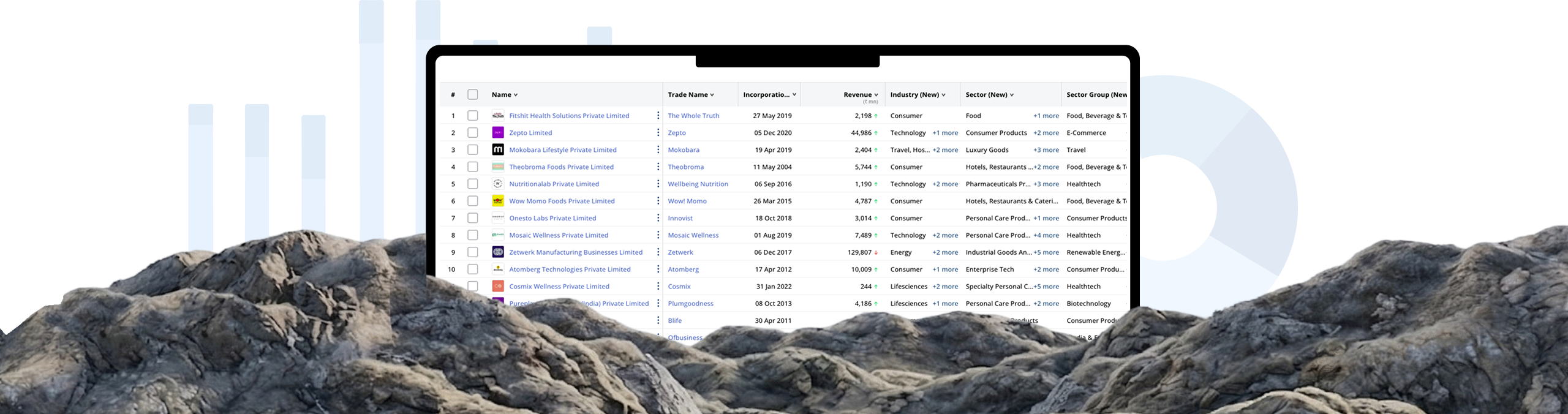Check the box for Zepto Limited
1568x414 pixels.
click(x=473, y=132)
